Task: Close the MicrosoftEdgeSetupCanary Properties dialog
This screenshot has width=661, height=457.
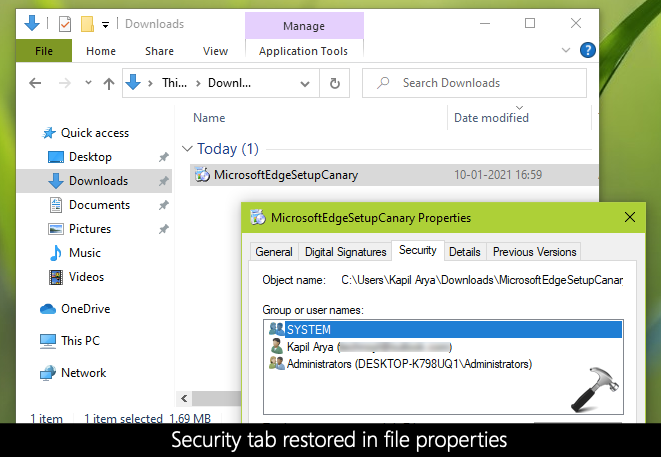Action: tap(630, 217)
